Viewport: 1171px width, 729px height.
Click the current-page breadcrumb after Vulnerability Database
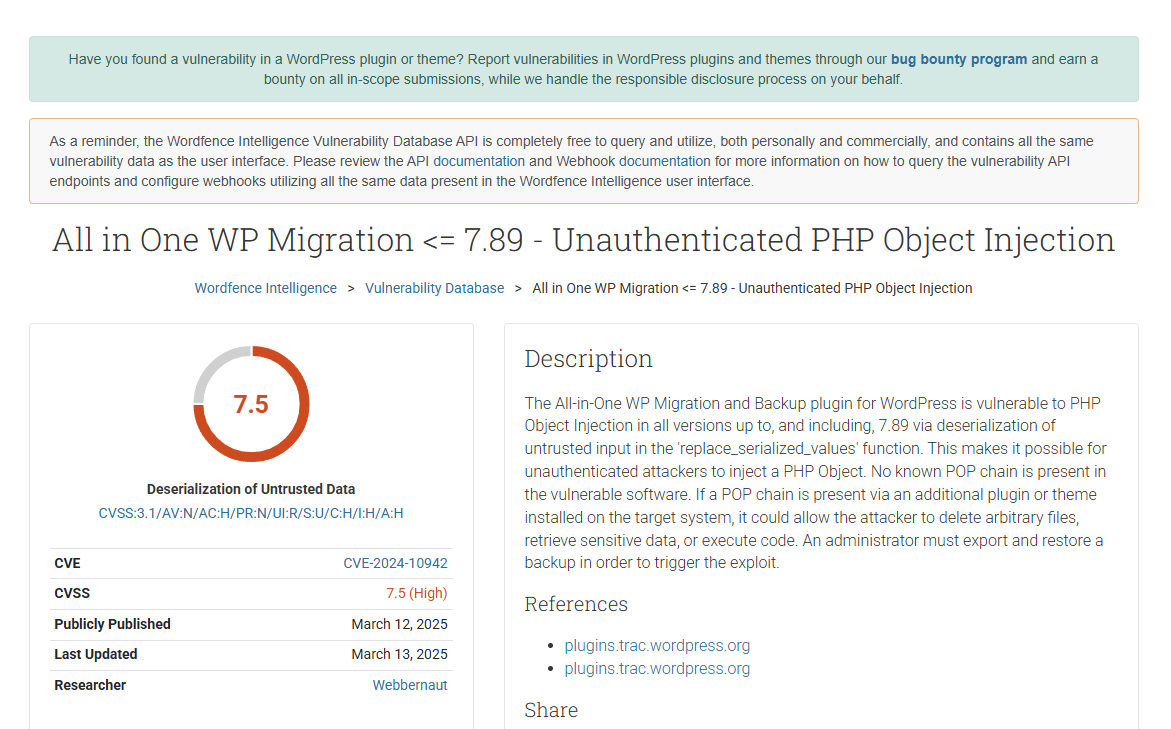(x=751, y=288)
